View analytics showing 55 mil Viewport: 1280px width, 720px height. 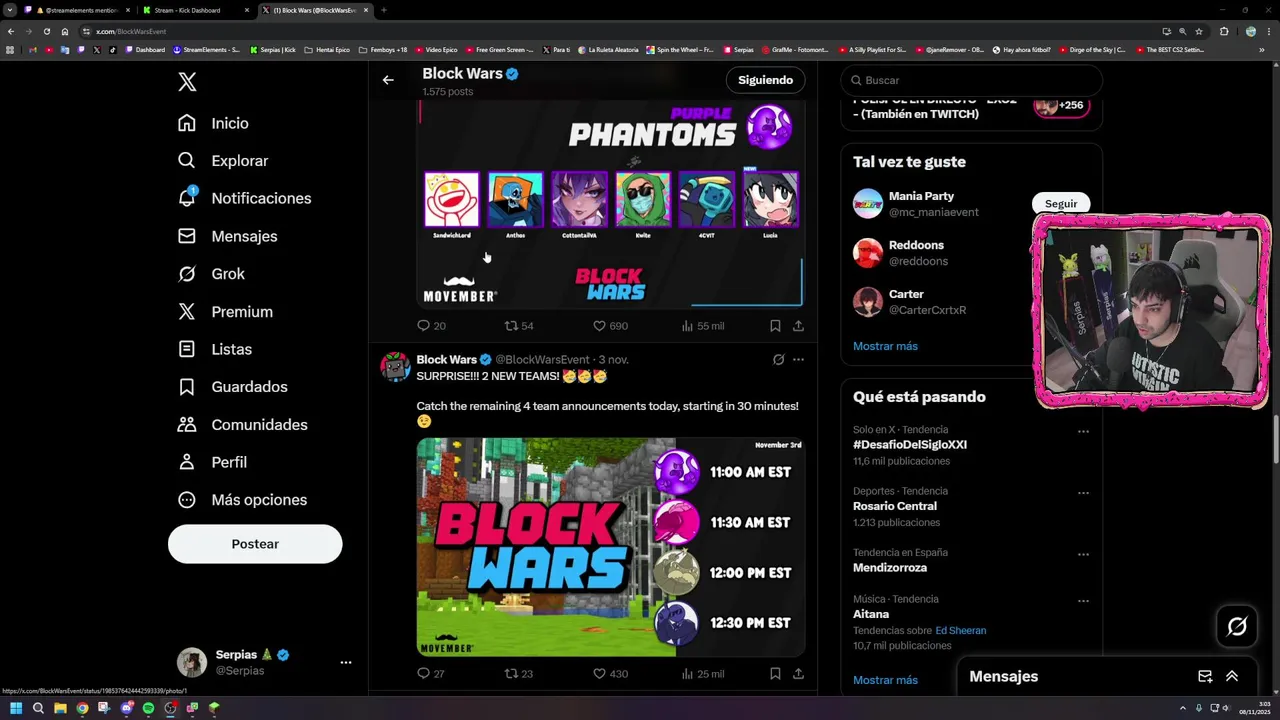pyautogui.click(x=702, y=326)
